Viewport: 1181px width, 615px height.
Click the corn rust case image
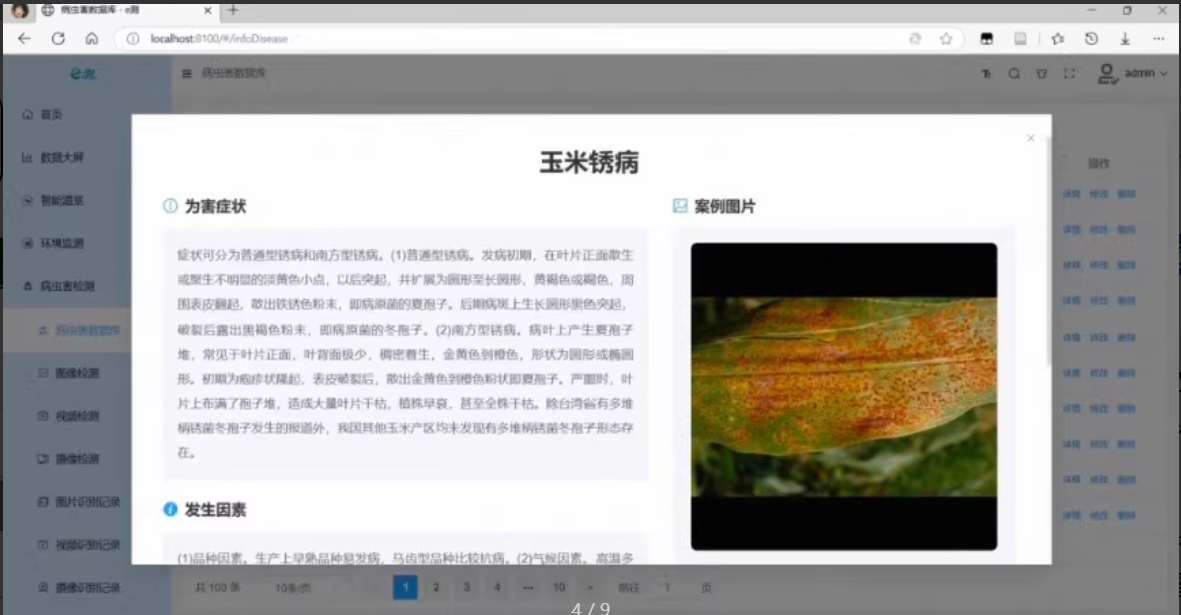tap(844, 396)
